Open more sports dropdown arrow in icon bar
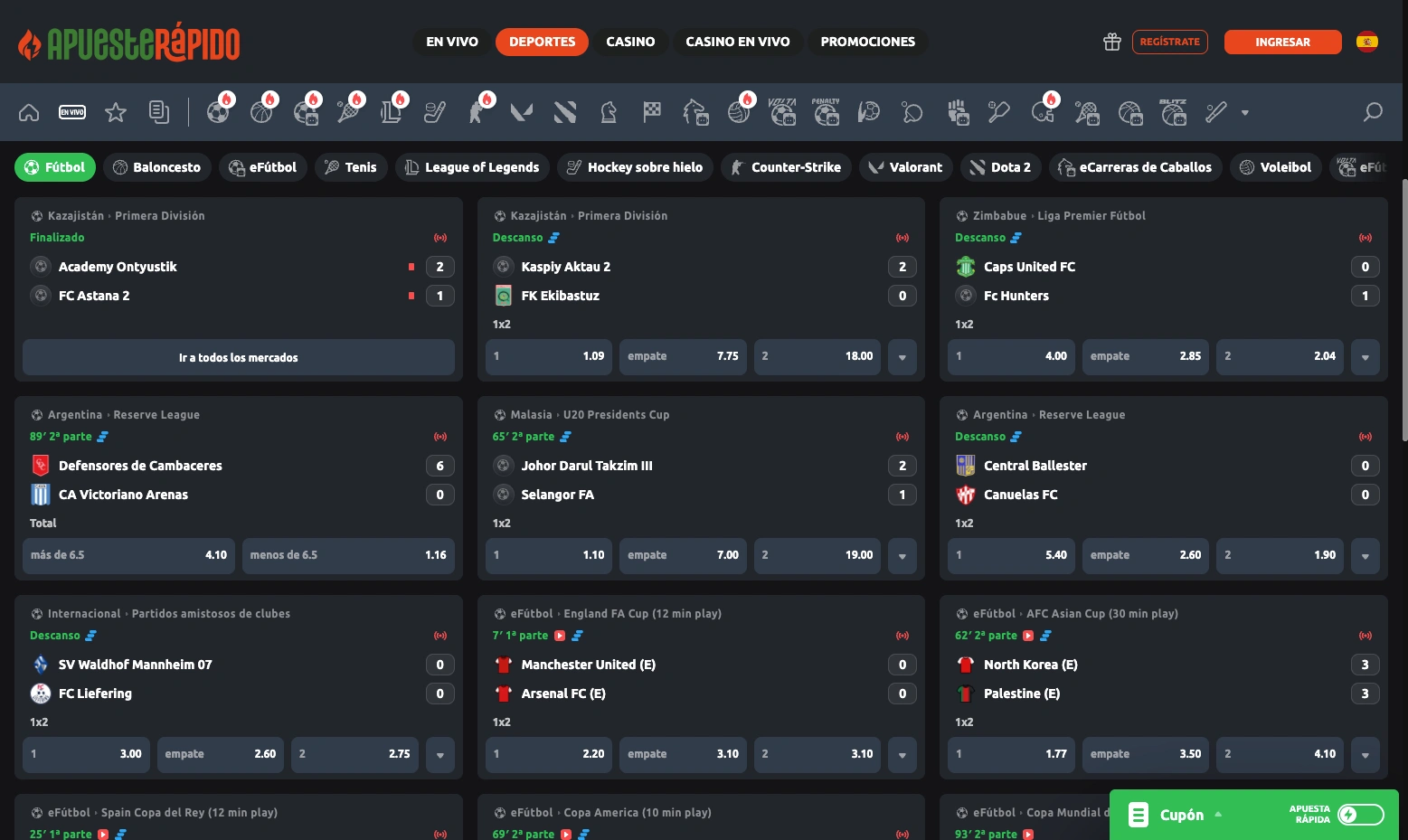This screenshot has height=840, width=1408. (1245, 113)
